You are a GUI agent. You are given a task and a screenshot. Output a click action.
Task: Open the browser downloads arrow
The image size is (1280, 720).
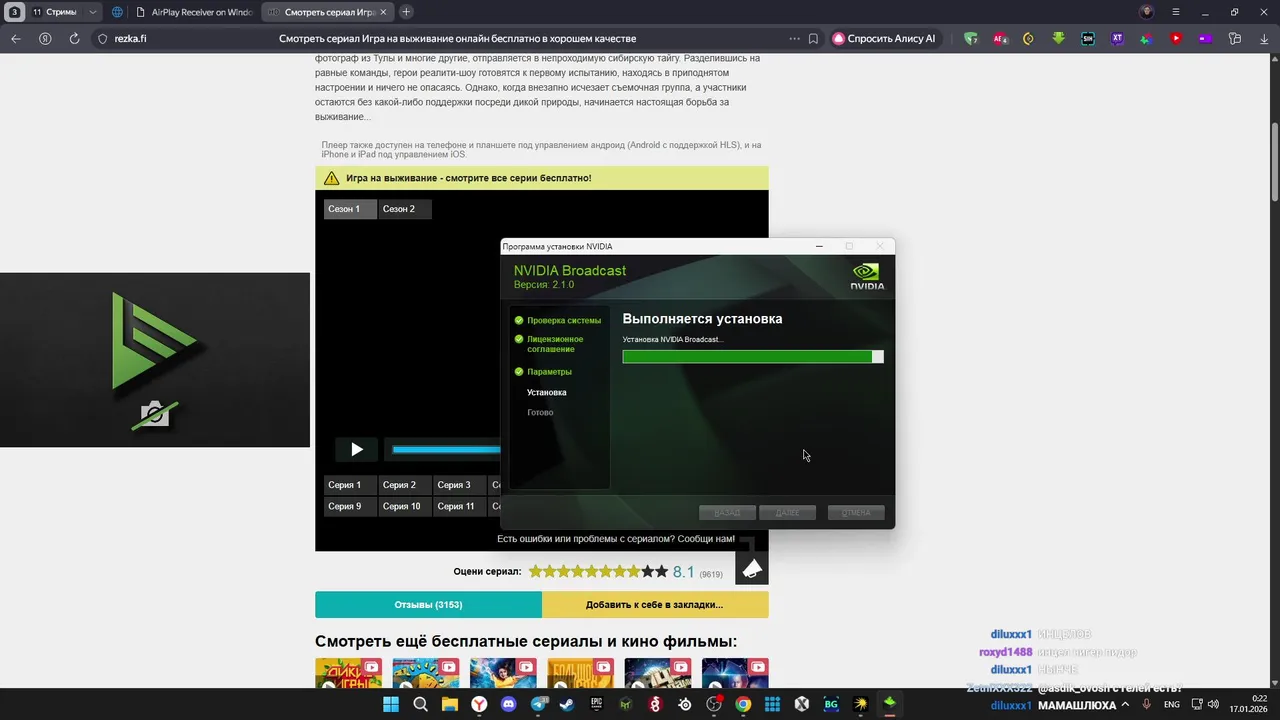point(1262,39)
